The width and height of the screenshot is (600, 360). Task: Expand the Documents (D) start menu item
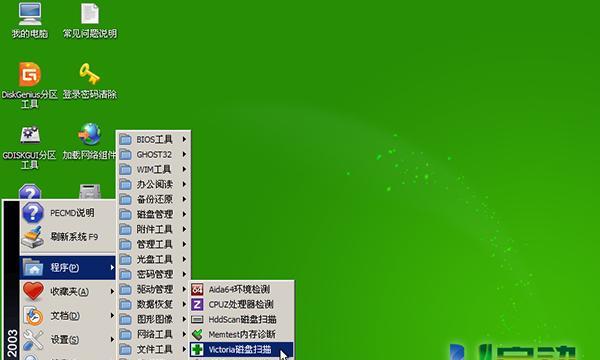coord(68,316)
